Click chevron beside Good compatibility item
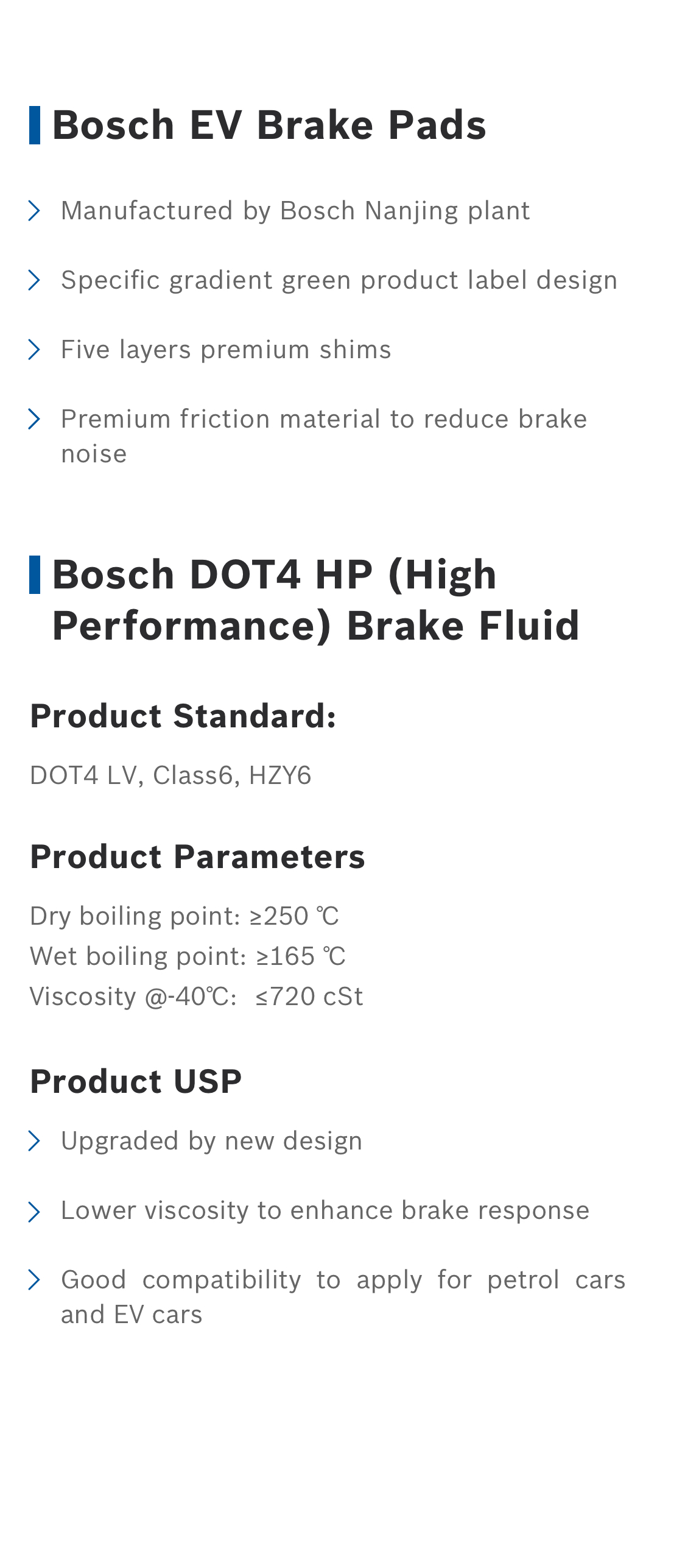Image resolution: width=685 pixels, height=1568 pixels. coord(34,1280)
